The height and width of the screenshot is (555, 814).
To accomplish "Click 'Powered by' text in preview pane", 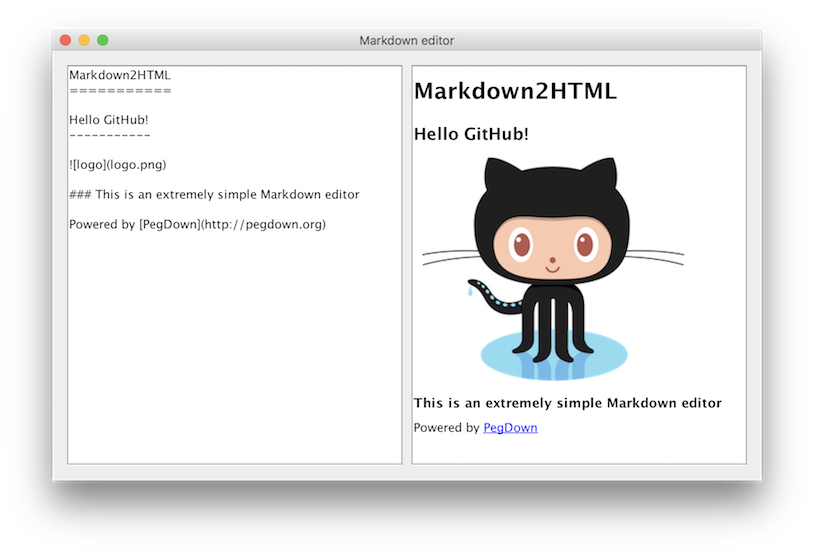I will (446, 428).
